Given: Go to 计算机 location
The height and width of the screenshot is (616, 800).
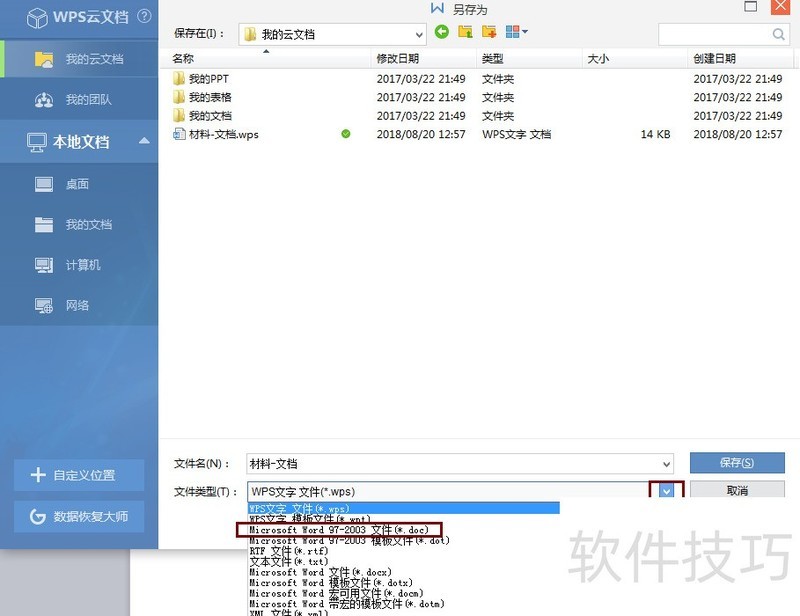Looking at the screenshot, I should click(79, 265).
